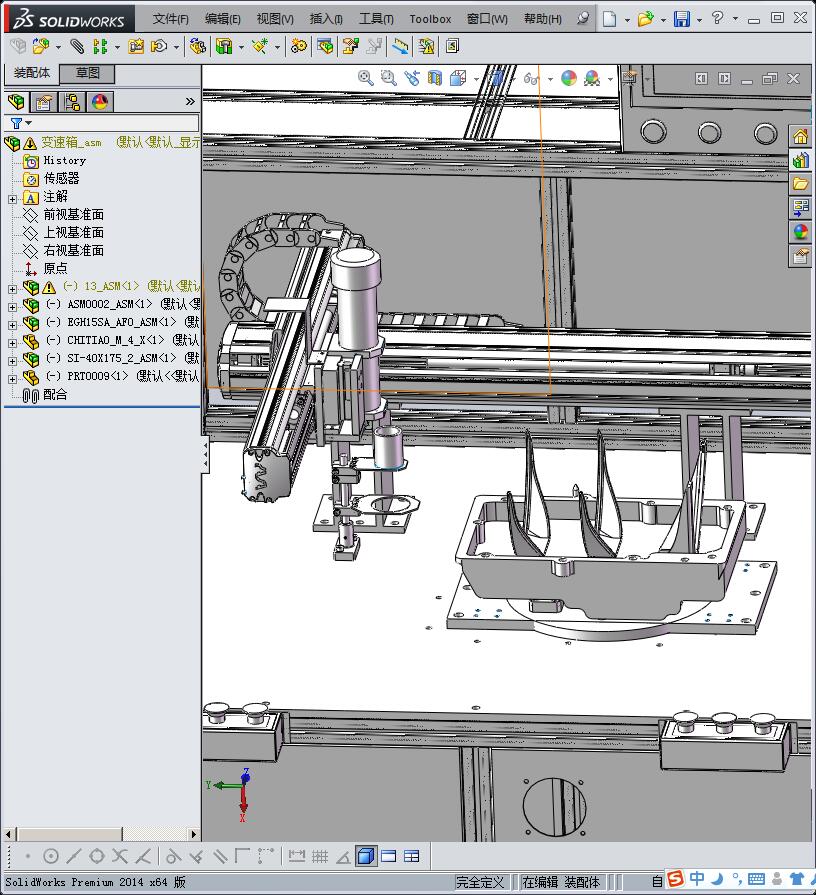The image size is (816, 895).
Task: Toggle the length snap icon
Action: pyautogui.click(x=297, y=856)
